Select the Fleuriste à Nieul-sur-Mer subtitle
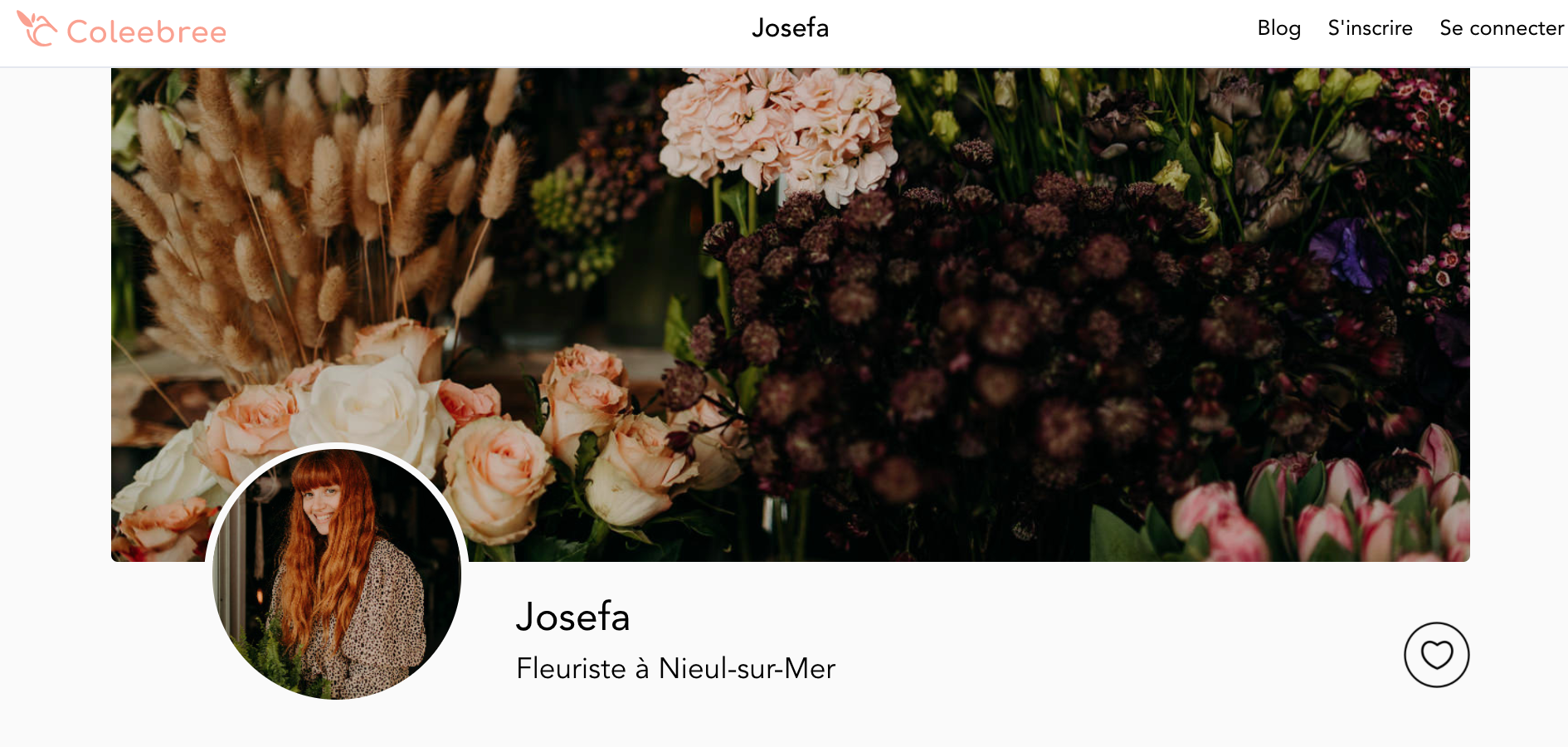The image size is (1568, 747). 675,668
